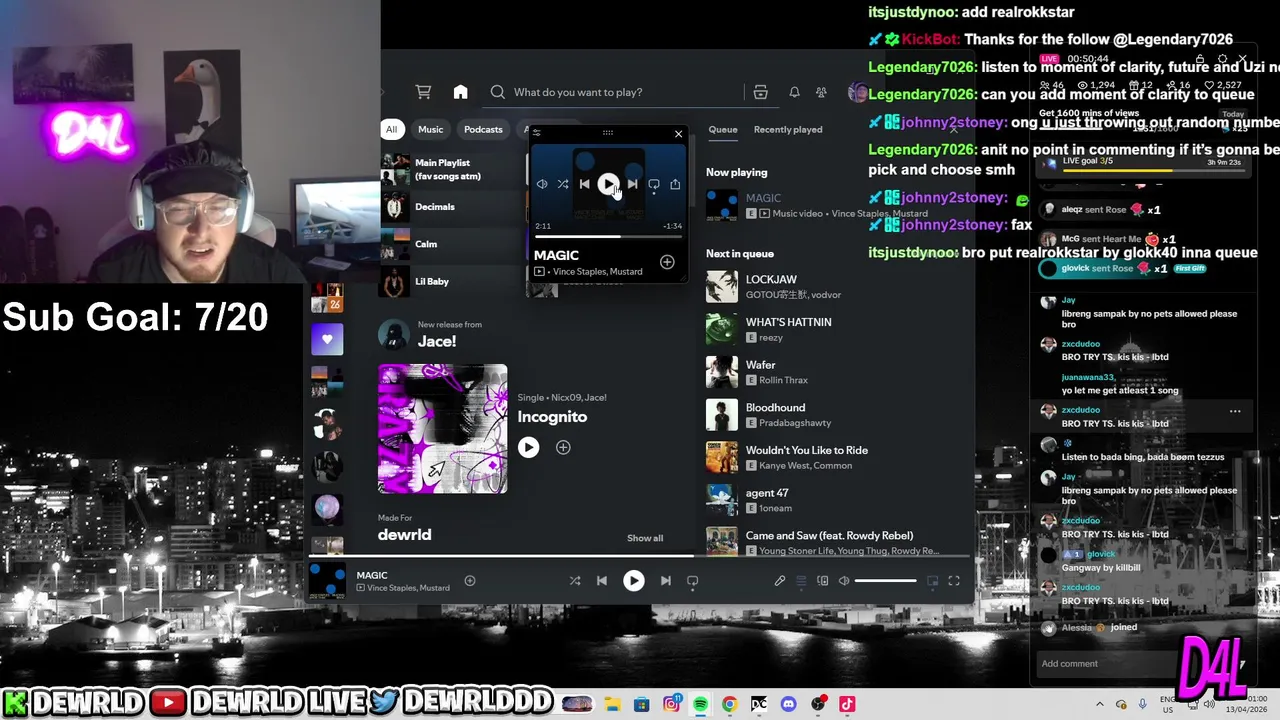Click the Add comment field in the TikTok LIVE panel
The image size is (1280, 720).
[x=1105, y=664]
